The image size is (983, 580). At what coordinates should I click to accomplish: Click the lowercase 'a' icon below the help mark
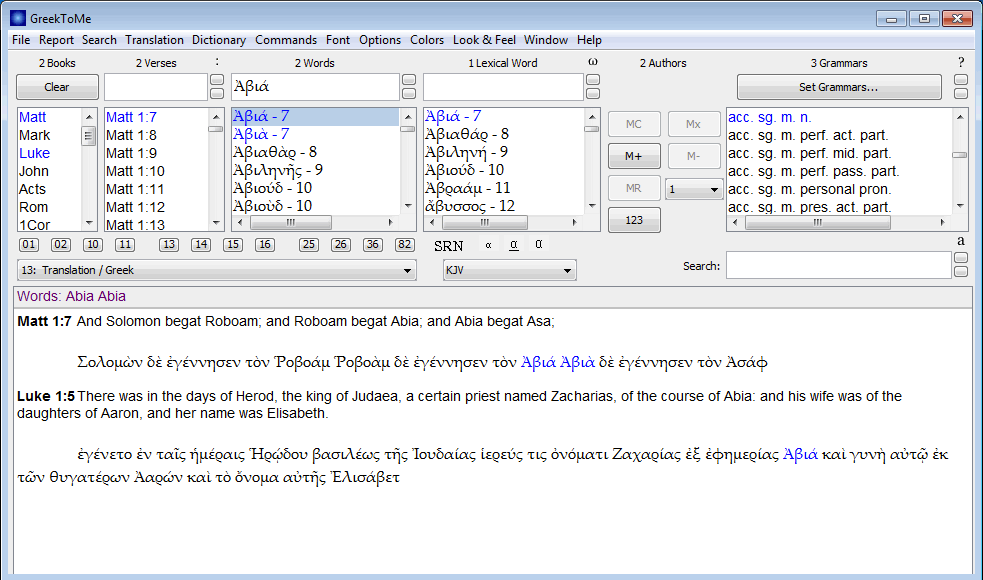coord(960,240)
